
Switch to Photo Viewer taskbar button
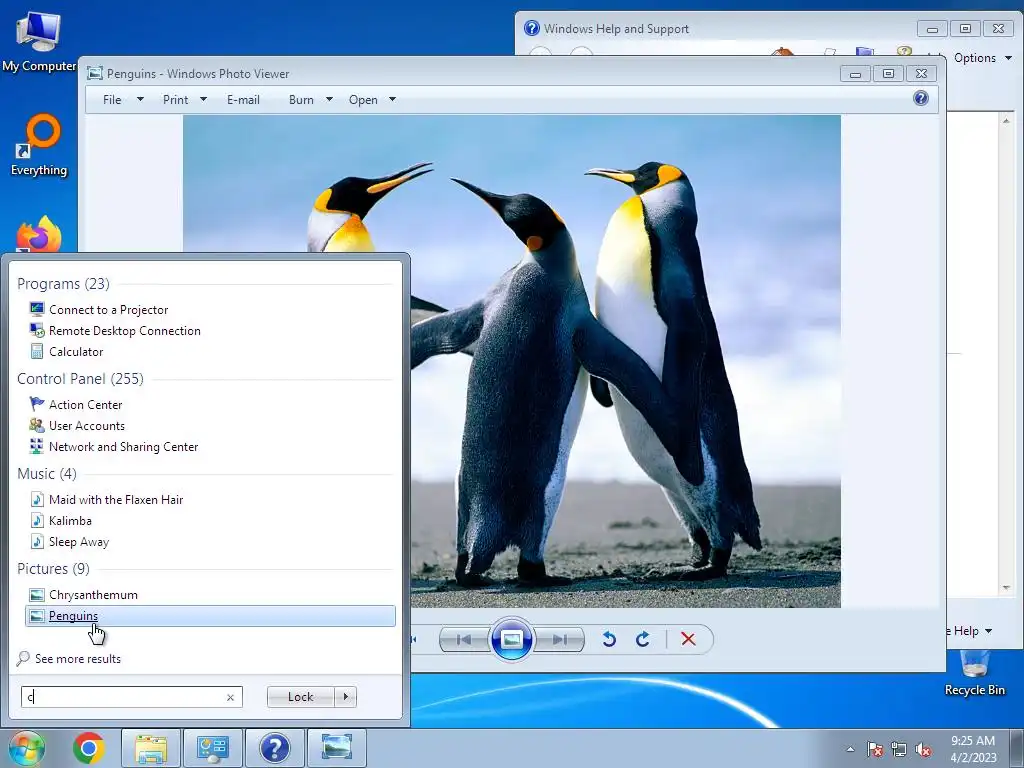click(x=337, y=748)
